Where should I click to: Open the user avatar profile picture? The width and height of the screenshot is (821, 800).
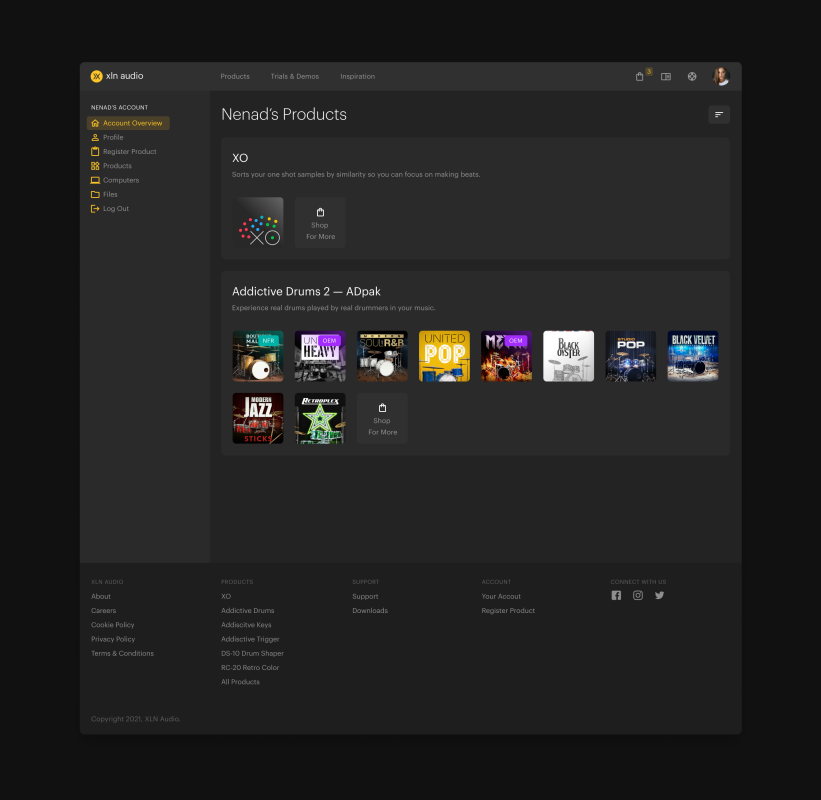point(720,76)
